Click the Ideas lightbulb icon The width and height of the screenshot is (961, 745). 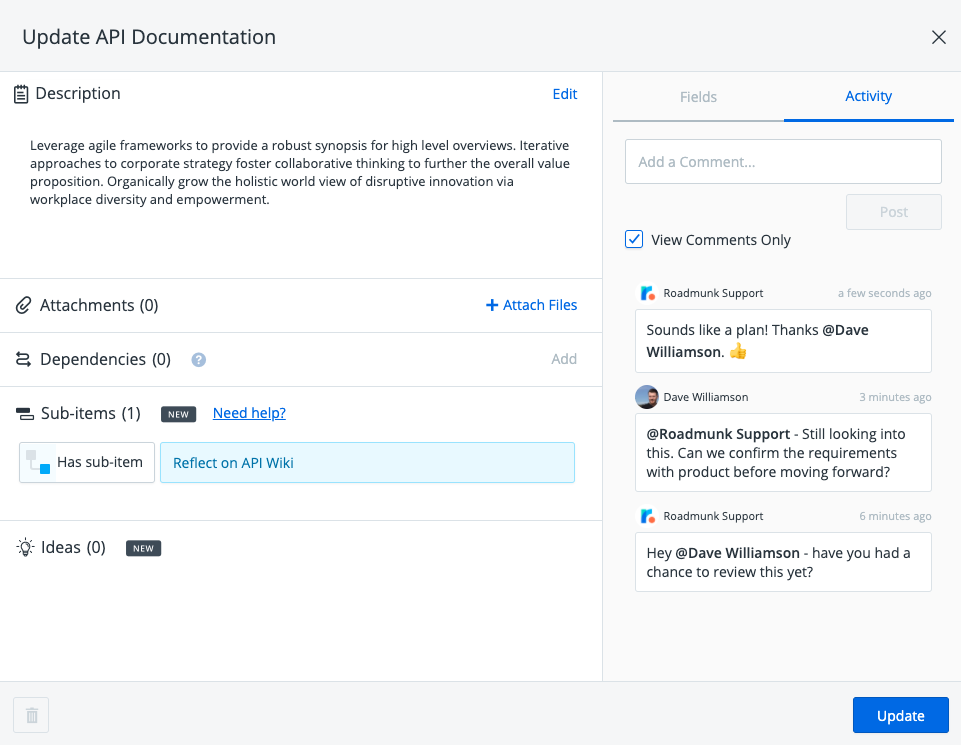(25, 547)
